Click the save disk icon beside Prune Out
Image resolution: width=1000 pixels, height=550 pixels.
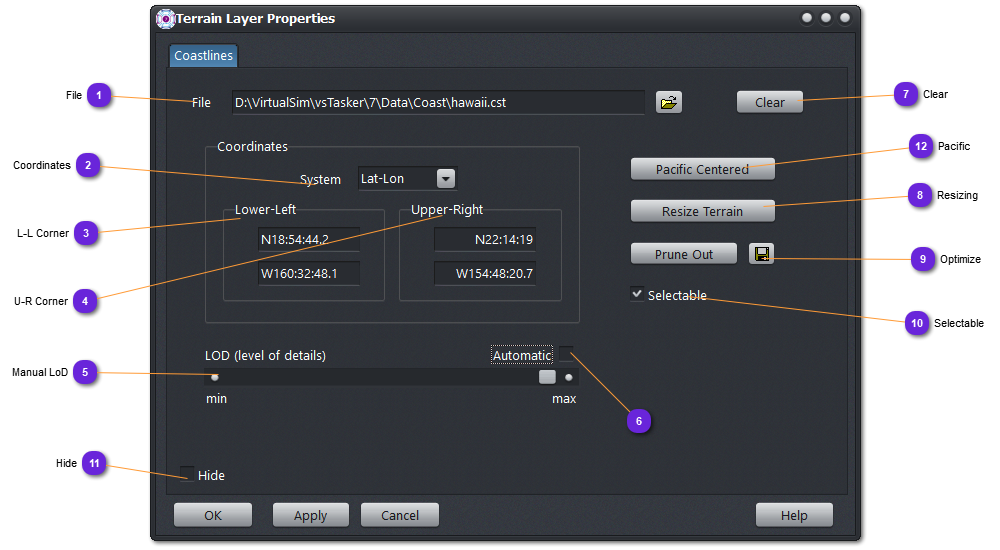click(x=762, y=254)
